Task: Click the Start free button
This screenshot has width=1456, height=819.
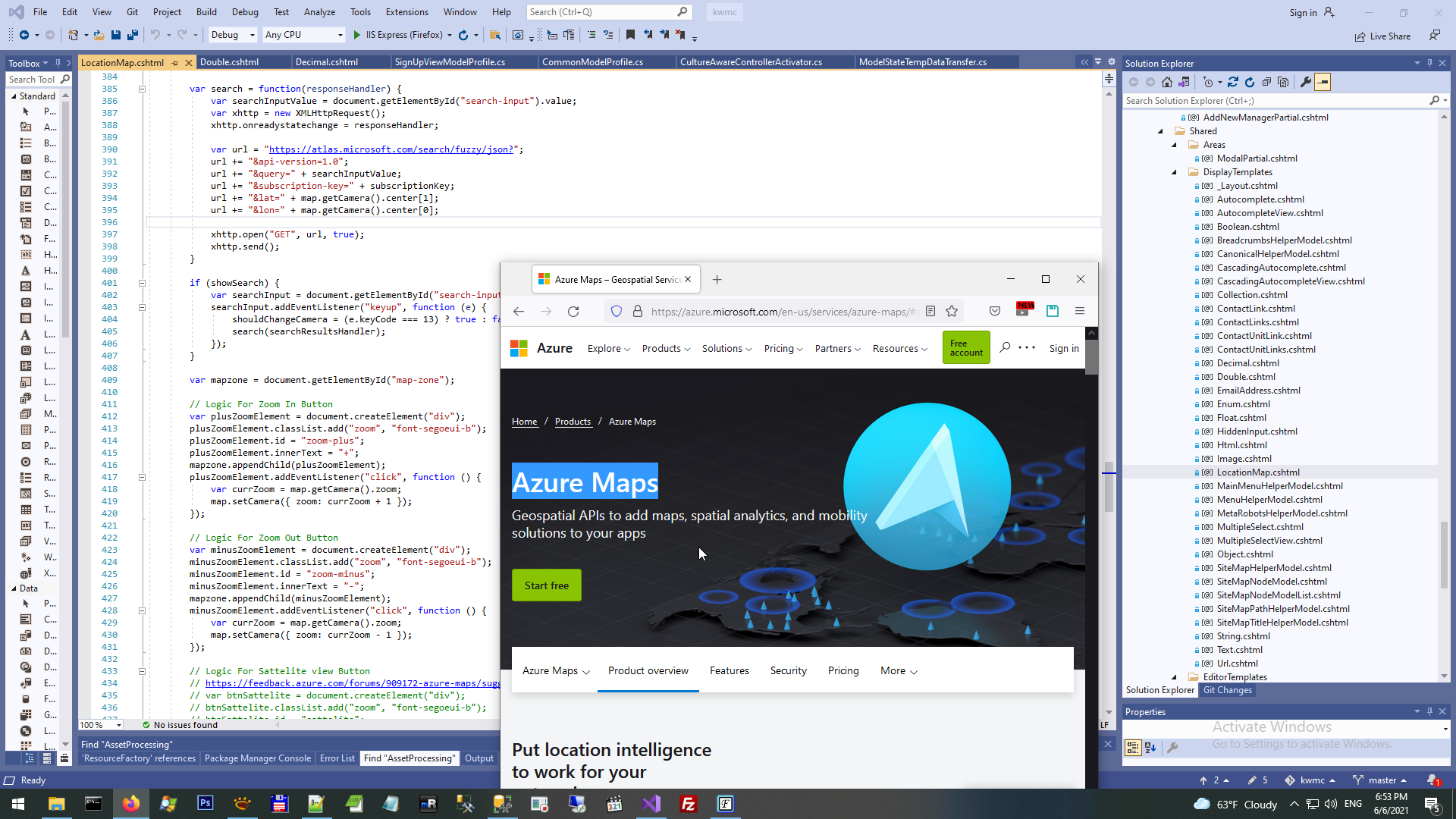Action: [546, 585]
